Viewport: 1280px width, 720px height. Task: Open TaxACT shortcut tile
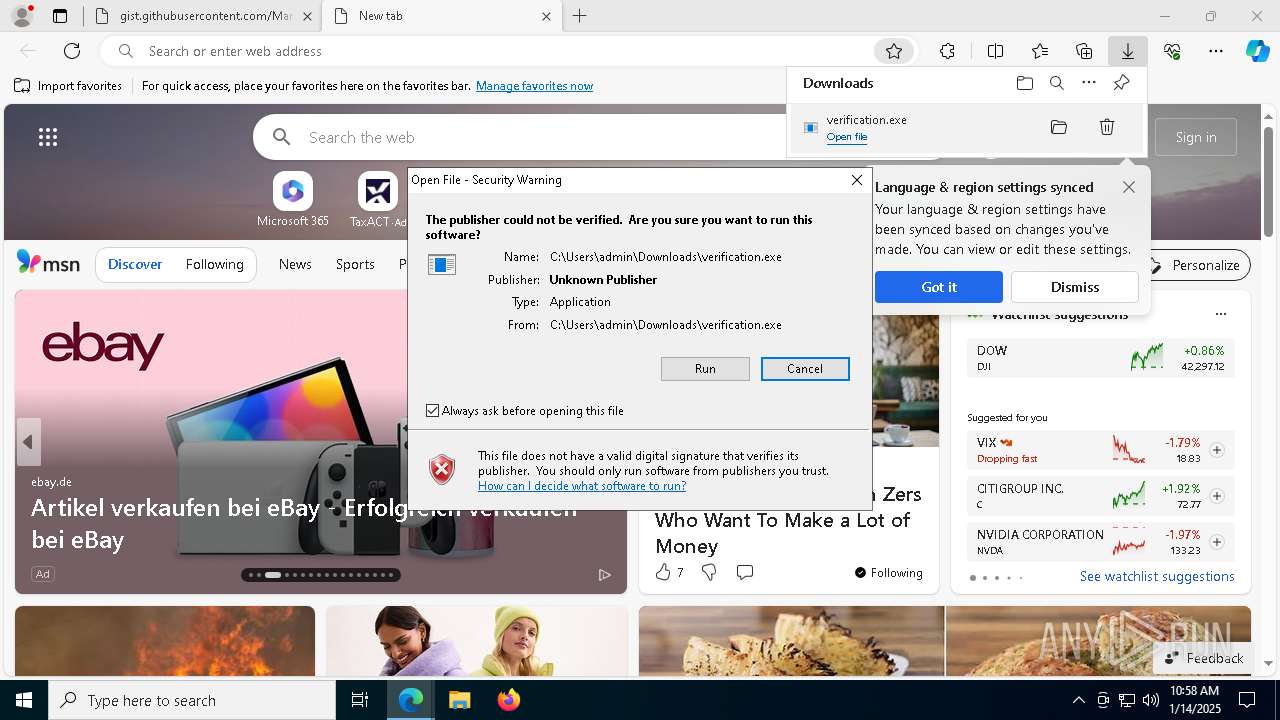377,200
